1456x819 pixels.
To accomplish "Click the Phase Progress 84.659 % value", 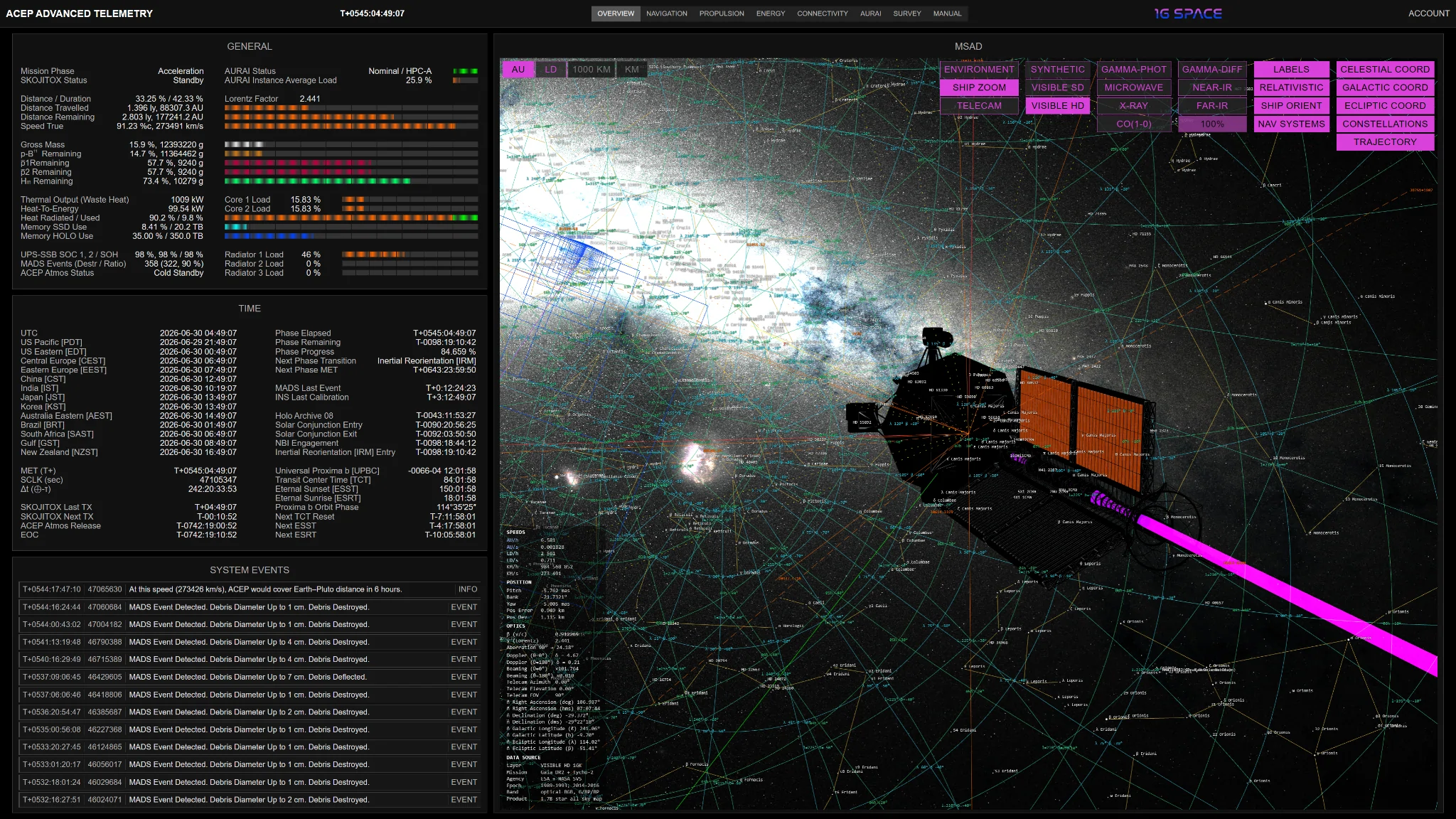I will point(458,352).
